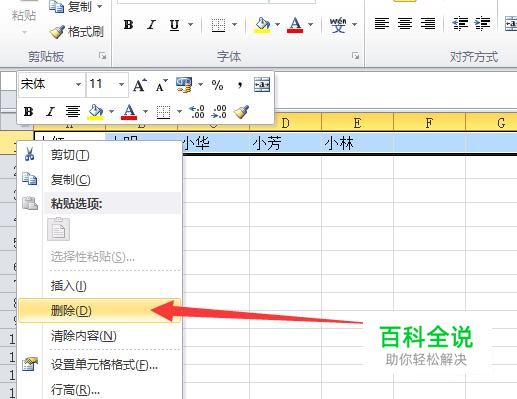Choose 剪切(T) from context menu
The height and width of the screenshot is (399, 517).
99,155
